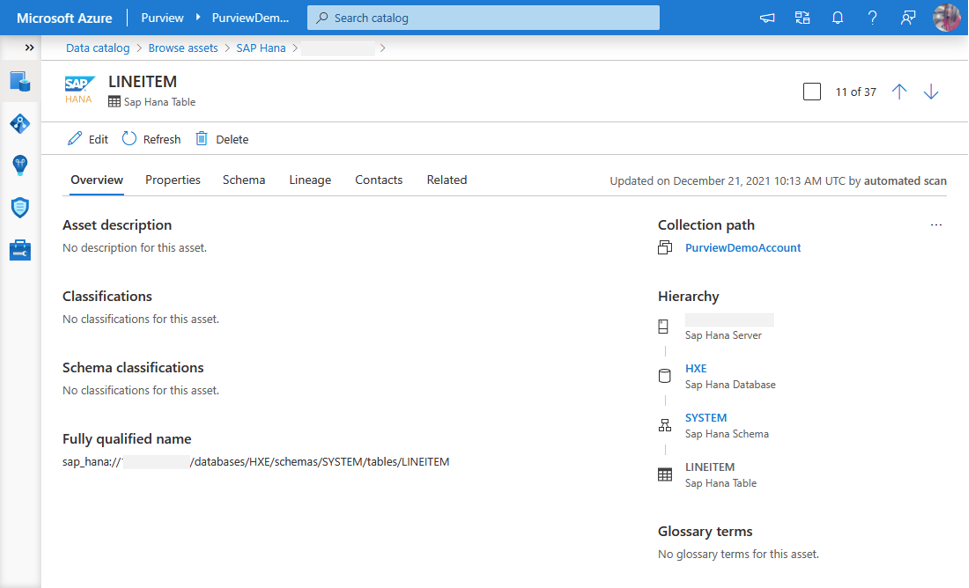Open the Data catalog sidebar icon
Screen dimensions: 969x588
pyautogui.click(x=20, y=81)
